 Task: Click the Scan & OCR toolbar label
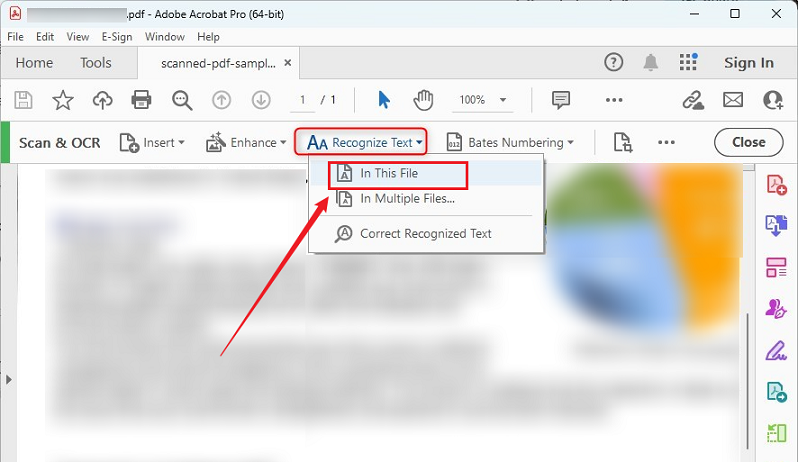[60, 143]
